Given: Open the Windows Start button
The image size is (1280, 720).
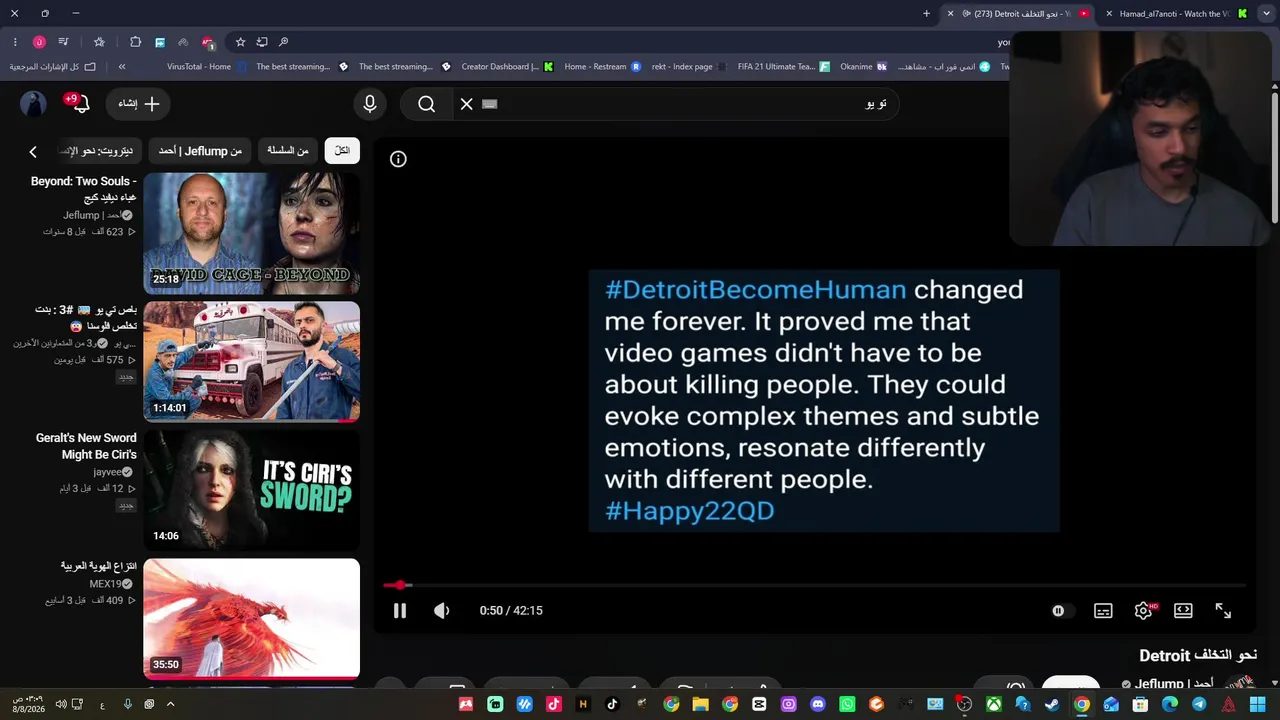Looking at the screenshot, I should (1257, 704).
